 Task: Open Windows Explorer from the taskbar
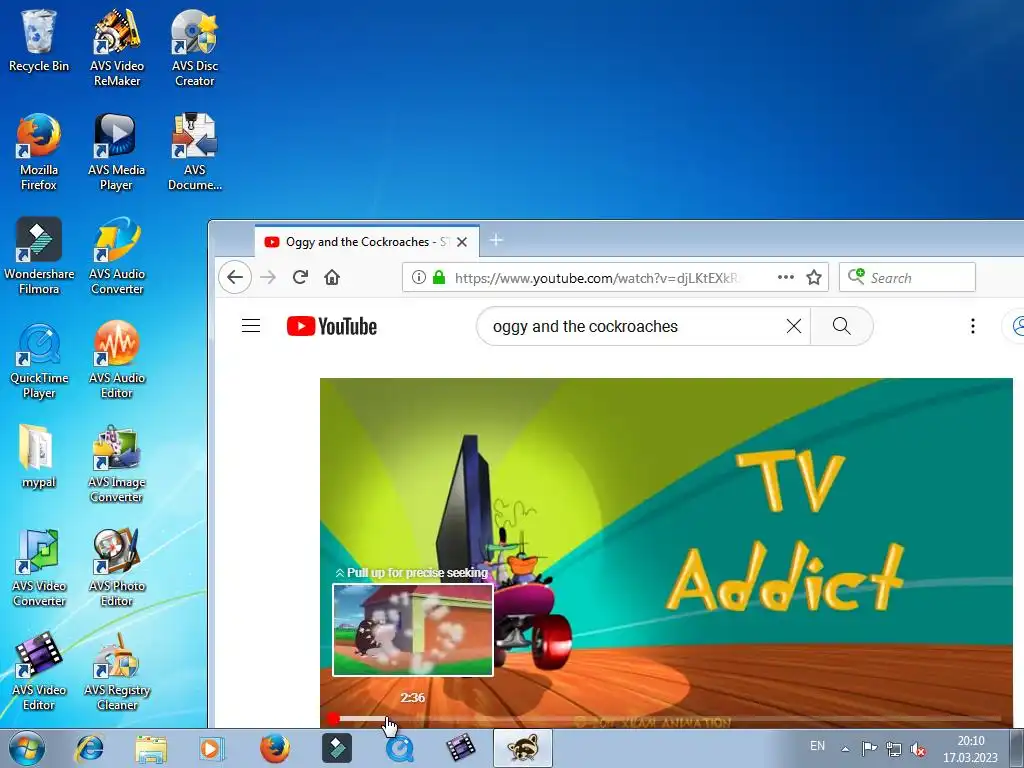[x=151, y=748]
